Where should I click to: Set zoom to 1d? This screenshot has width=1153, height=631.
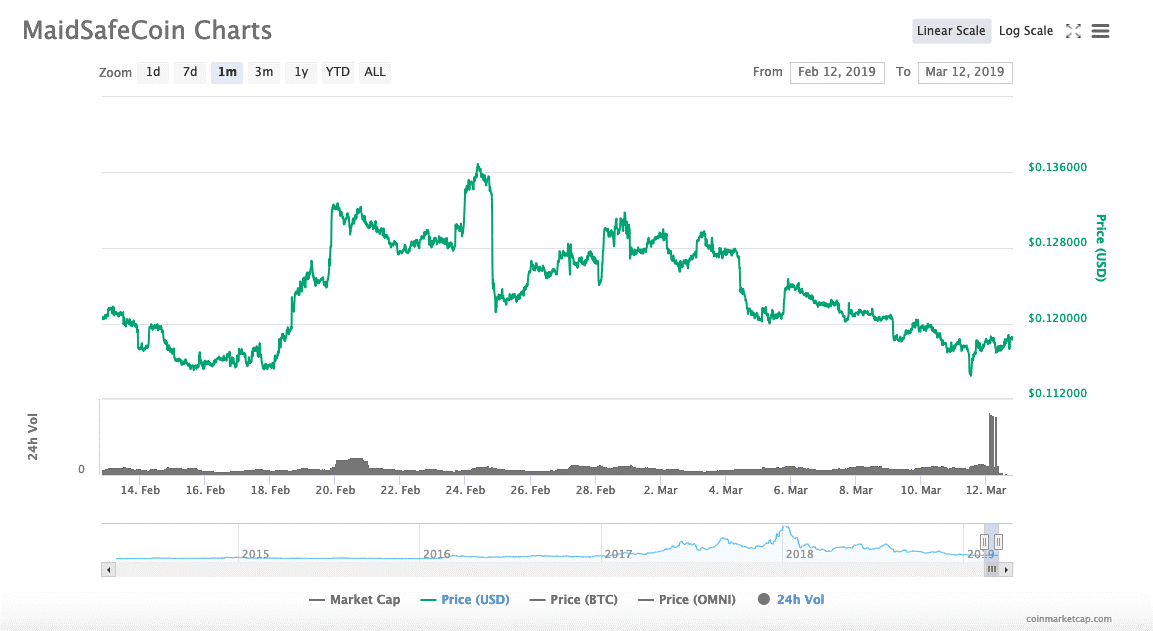point(153,72)
